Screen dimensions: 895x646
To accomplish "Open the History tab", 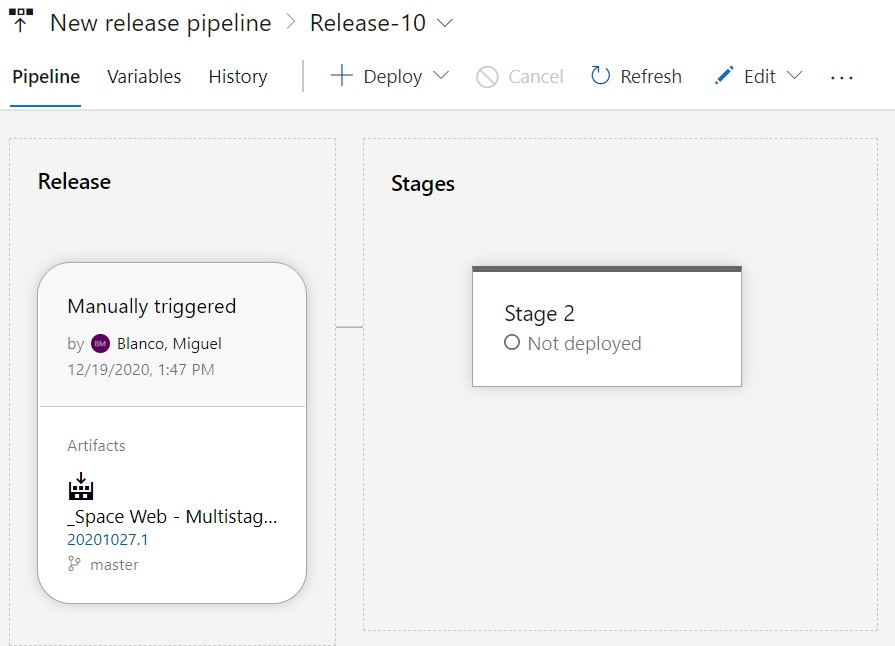I will tap(237, 76).
